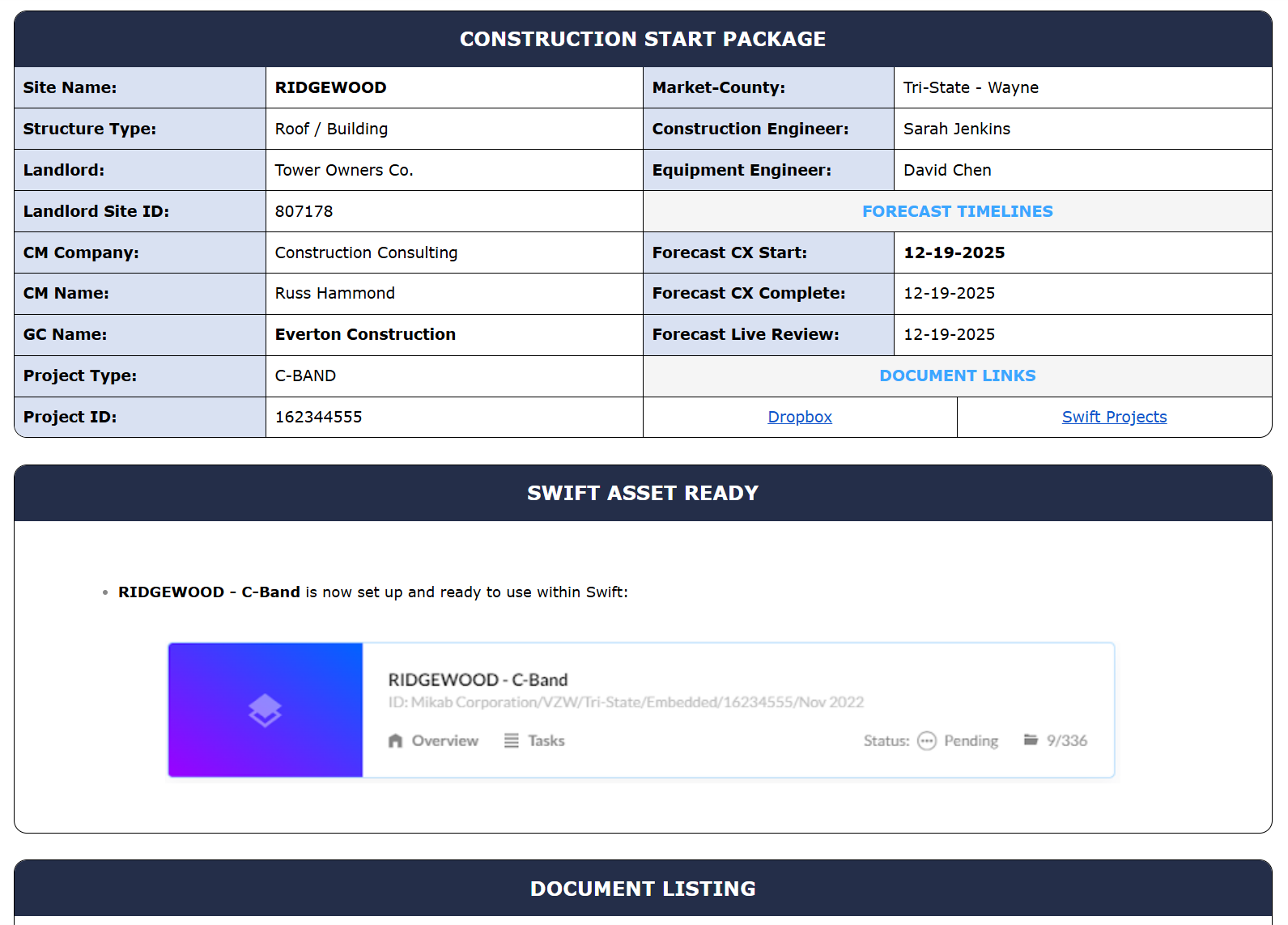Screen dimensions: 1288x925
Task: Select the Forecast Live Review date
Action: point(949,334)
